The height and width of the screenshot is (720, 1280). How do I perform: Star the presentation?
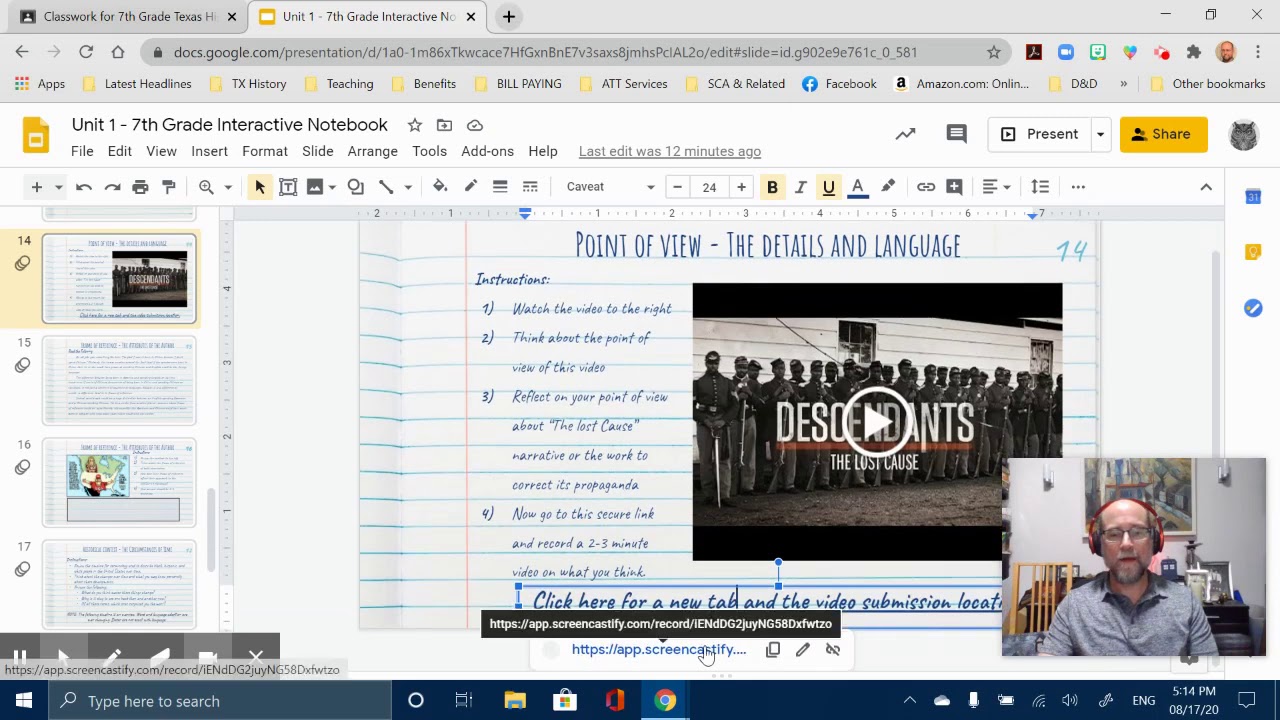pyautogui.click(x=414, y=125)
